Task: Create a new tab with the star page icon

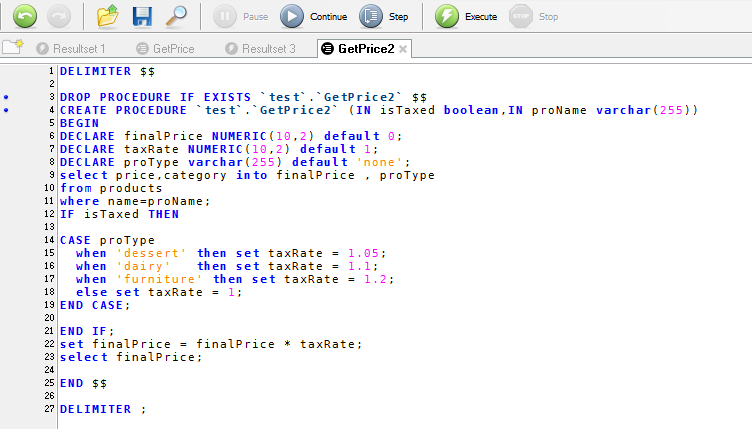Action: tap(12, 47)
